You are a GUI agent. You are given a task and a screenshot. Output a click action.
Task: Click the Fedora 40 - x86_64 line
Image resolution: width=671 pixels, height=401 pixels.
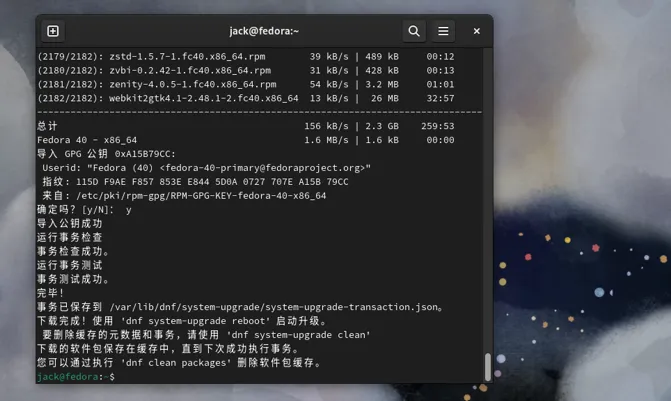[x=246, y=140]
